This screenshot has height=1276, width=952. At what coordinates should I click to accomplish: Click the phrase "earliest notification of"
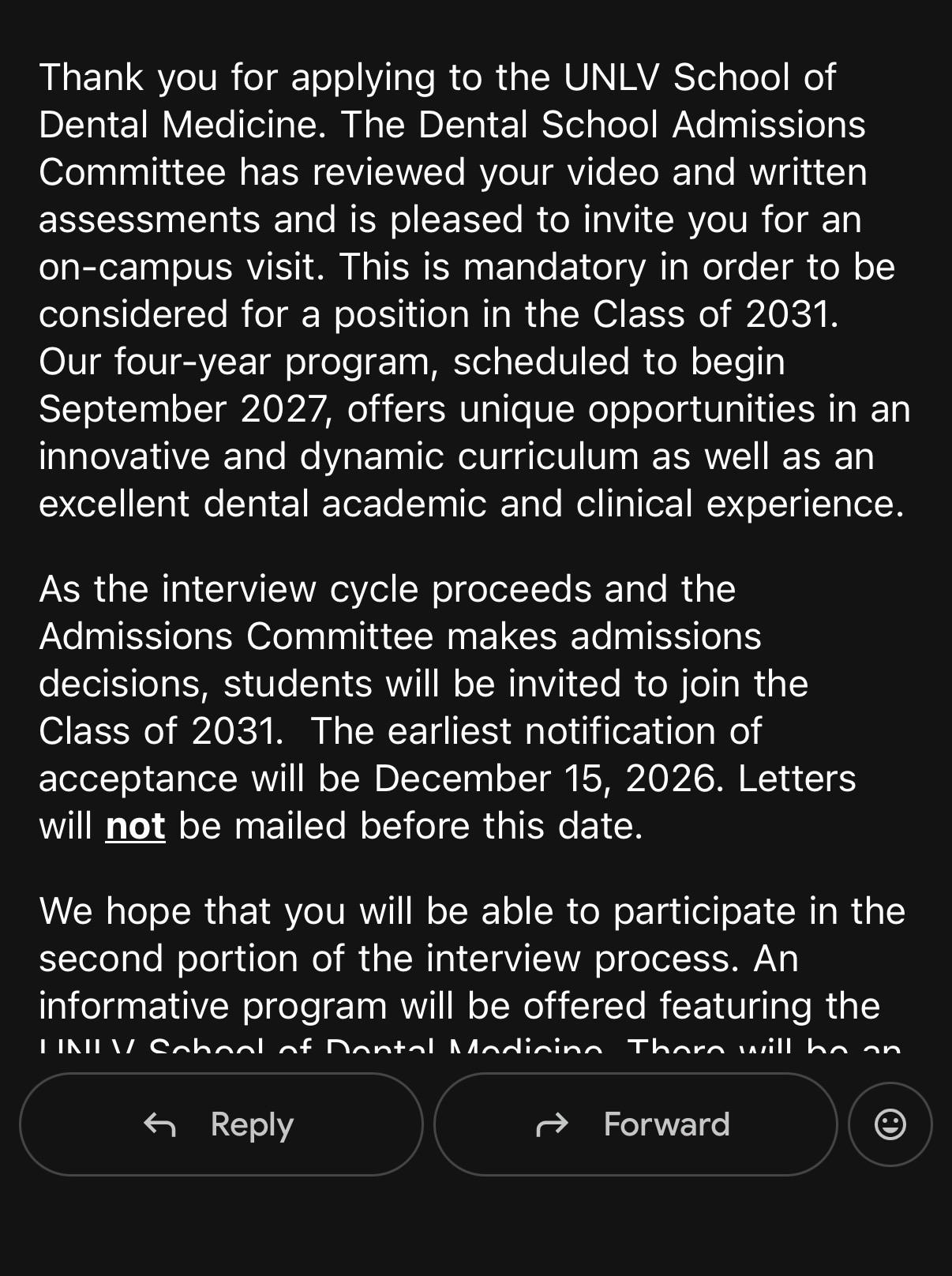pos(575,731)
